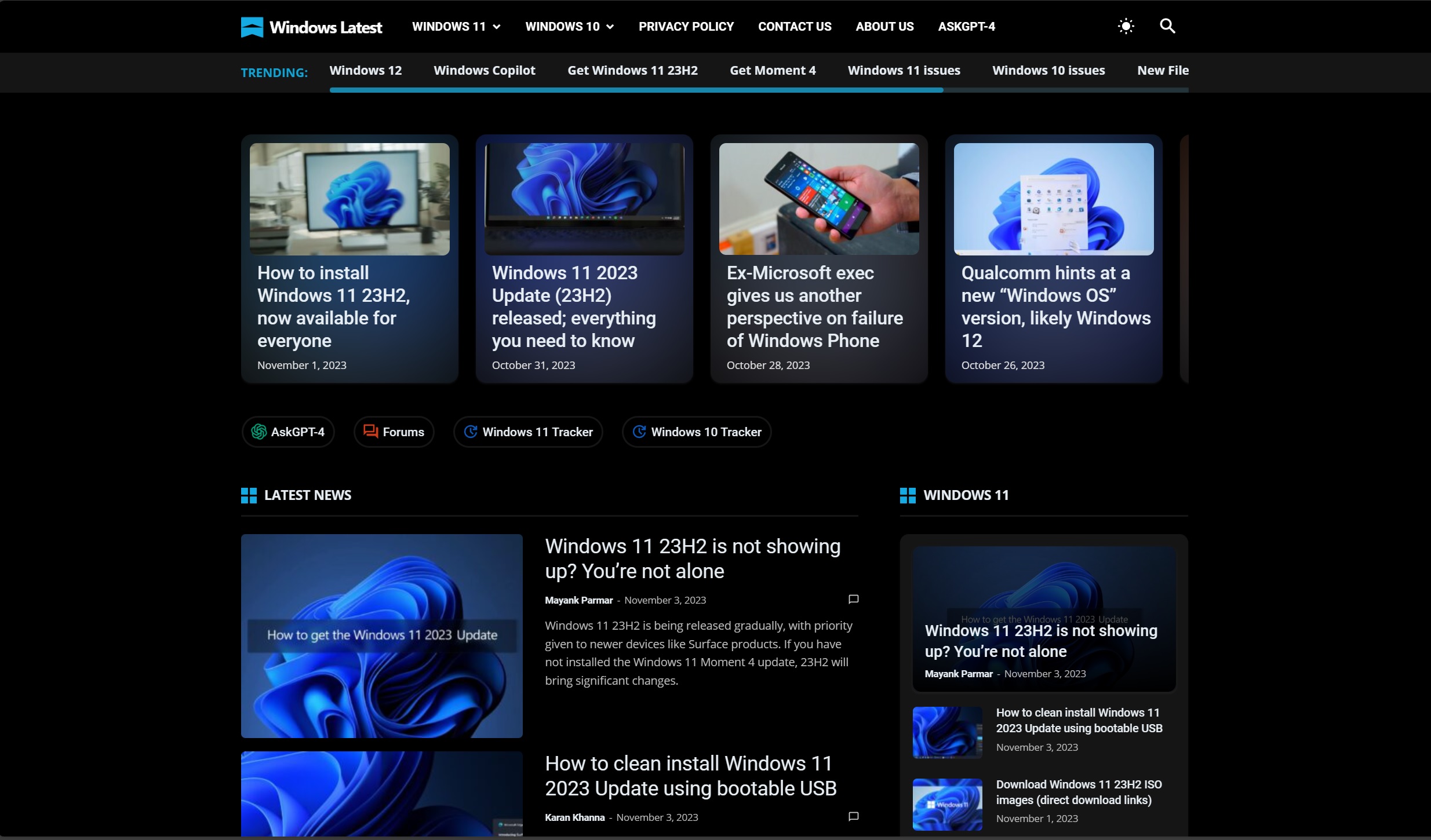Open sidebar thumbnail for clean install USB article
This screenshot has width=1431, height=840.
click(x=947, y=732)
